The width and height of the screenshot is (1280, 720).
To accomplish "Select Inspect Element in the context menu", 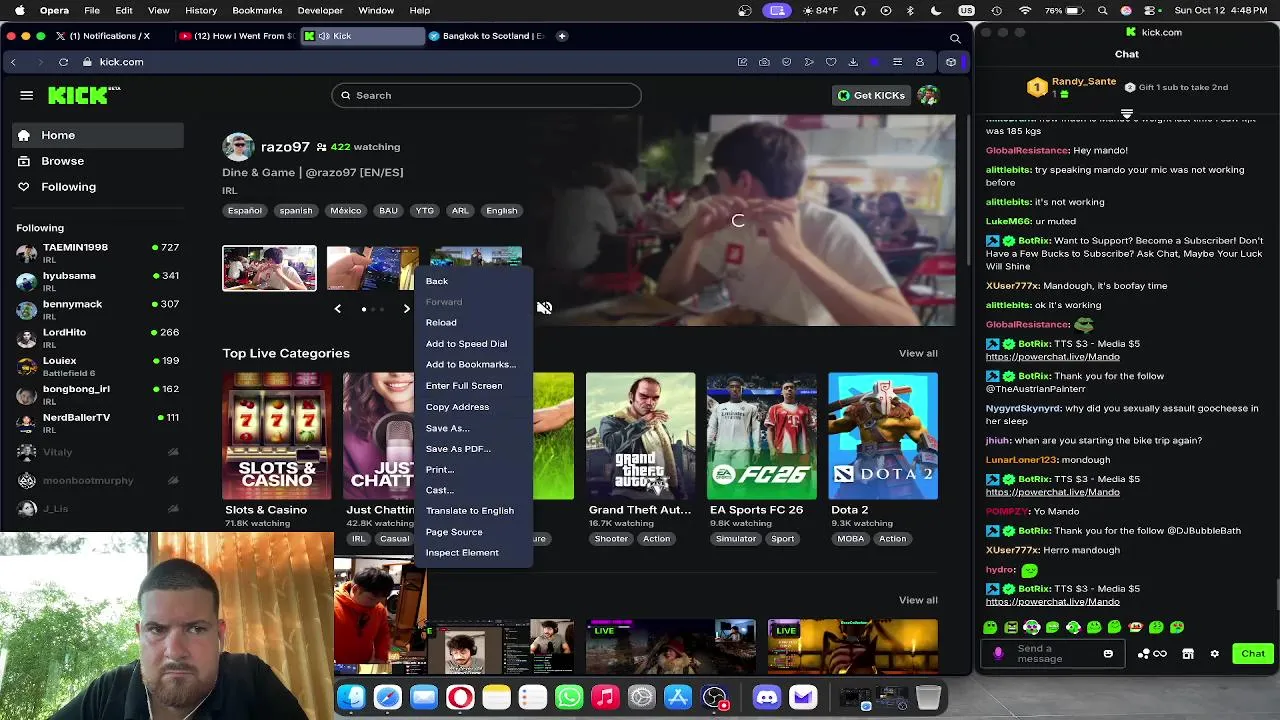I will (462, 553).
